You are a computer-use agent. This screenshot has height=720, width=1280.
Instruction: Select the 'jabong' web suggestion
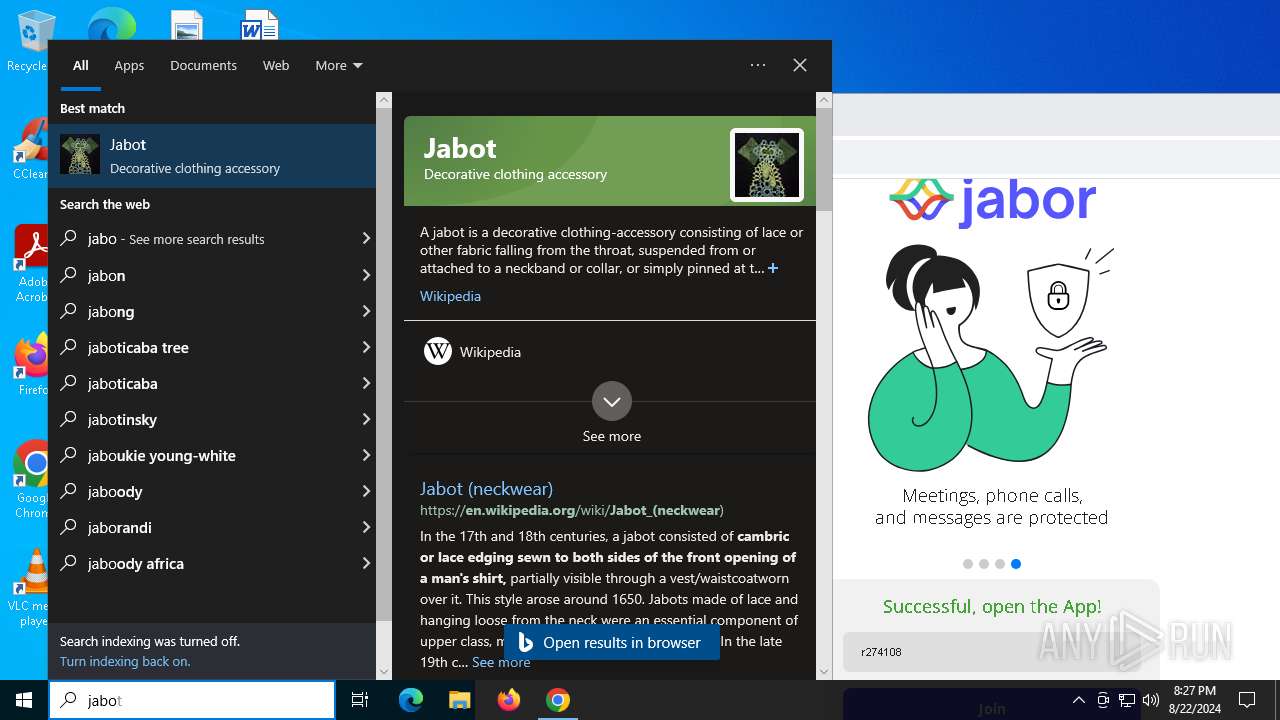pos(202,311)
